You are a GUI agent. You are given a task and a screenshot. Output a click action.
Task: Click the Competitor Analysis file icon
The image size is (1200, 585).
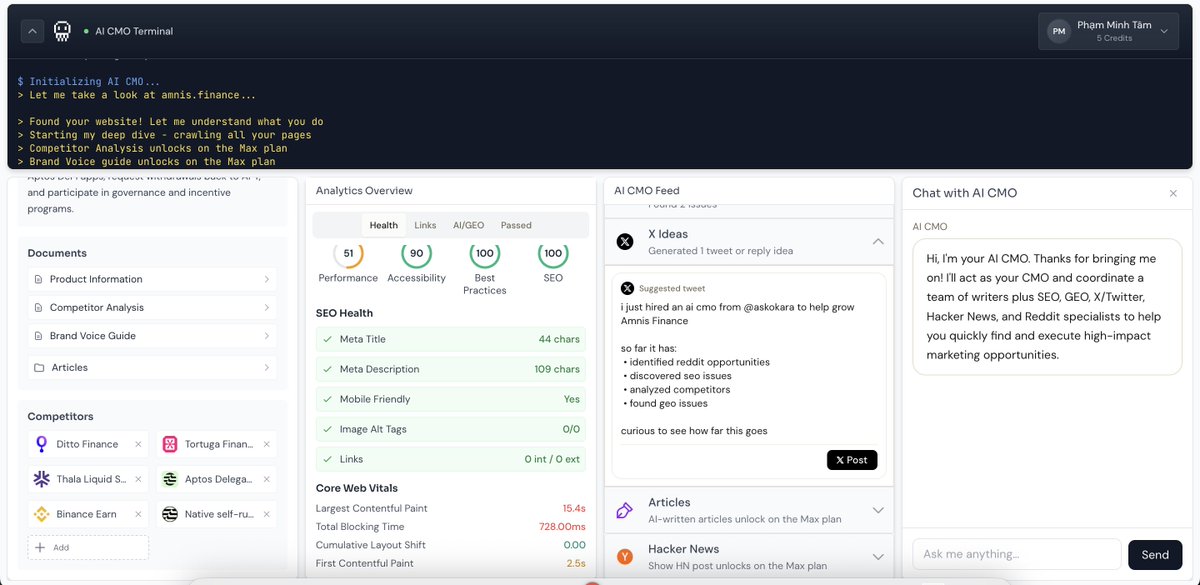click(x=39, y=308)
